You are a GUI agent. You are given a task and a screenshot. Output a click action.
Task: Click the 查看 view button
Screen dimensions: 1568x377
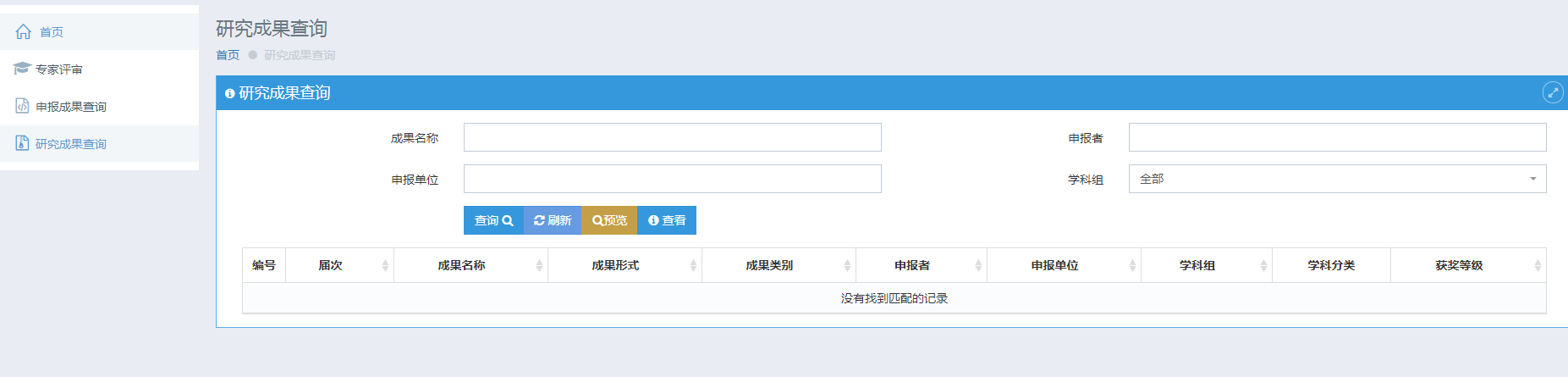pos(667,220)
